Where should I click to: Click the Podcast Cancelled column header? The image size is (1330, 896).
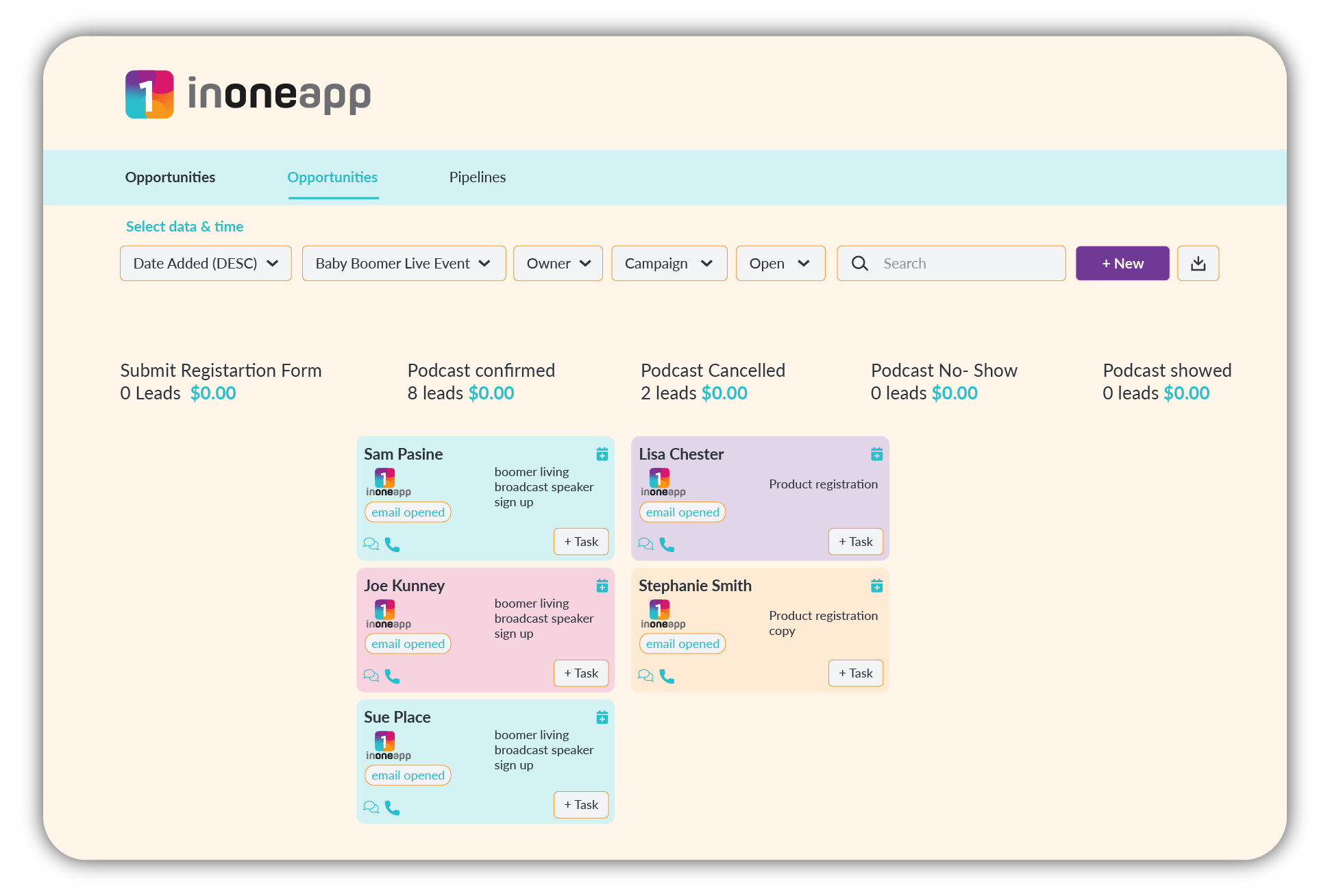tap(713, 371)
